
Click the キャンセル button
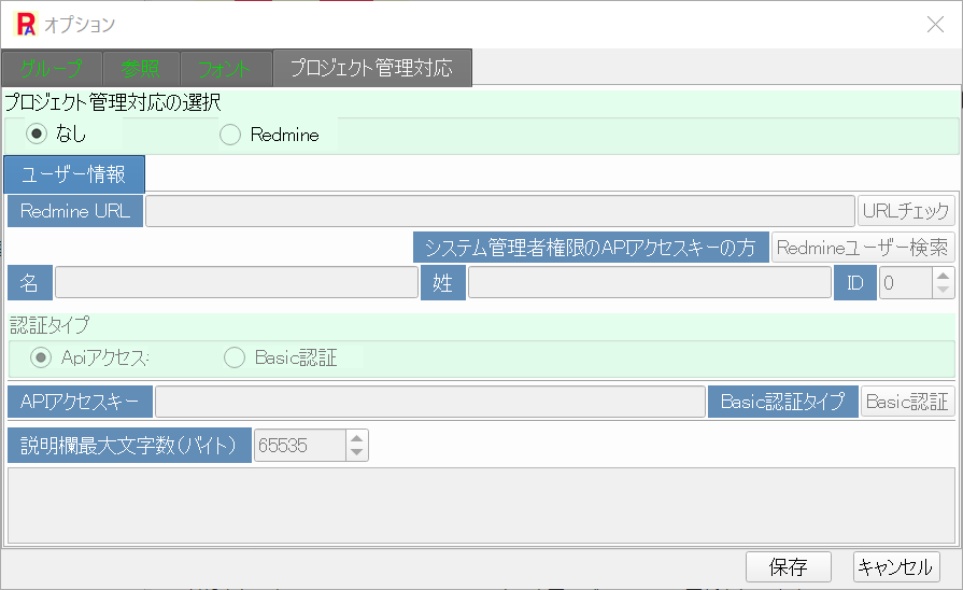pos(896,567)
